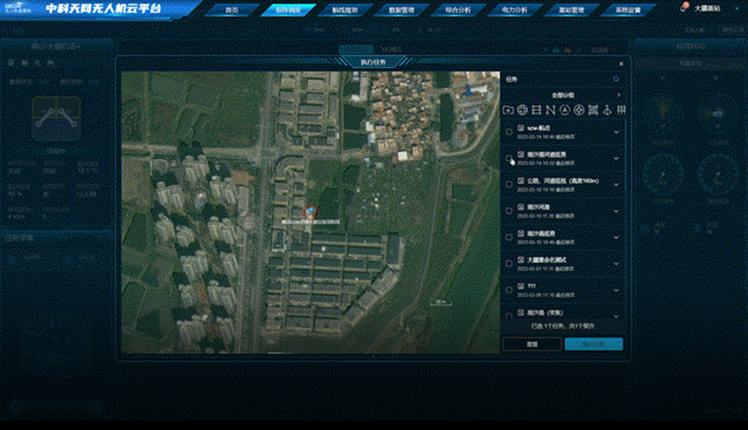The width and height of the screenshot is (748, 430).
Task: Open notifications bell in top bar
Action: click(683, 8)
